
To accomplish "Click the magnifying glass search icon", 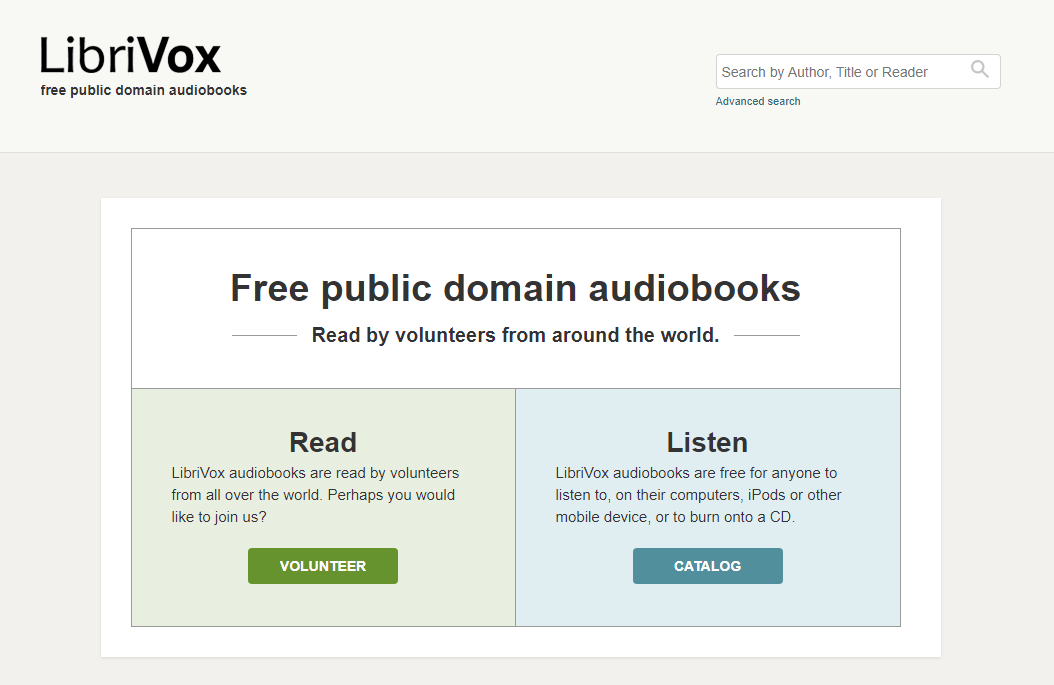I will [979, 69].
